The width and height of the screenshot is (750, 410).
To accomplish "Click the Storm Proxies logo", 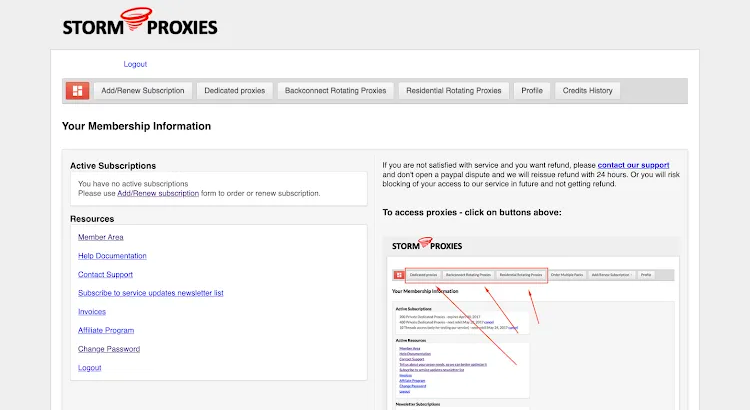I will [x=140, y=22].
